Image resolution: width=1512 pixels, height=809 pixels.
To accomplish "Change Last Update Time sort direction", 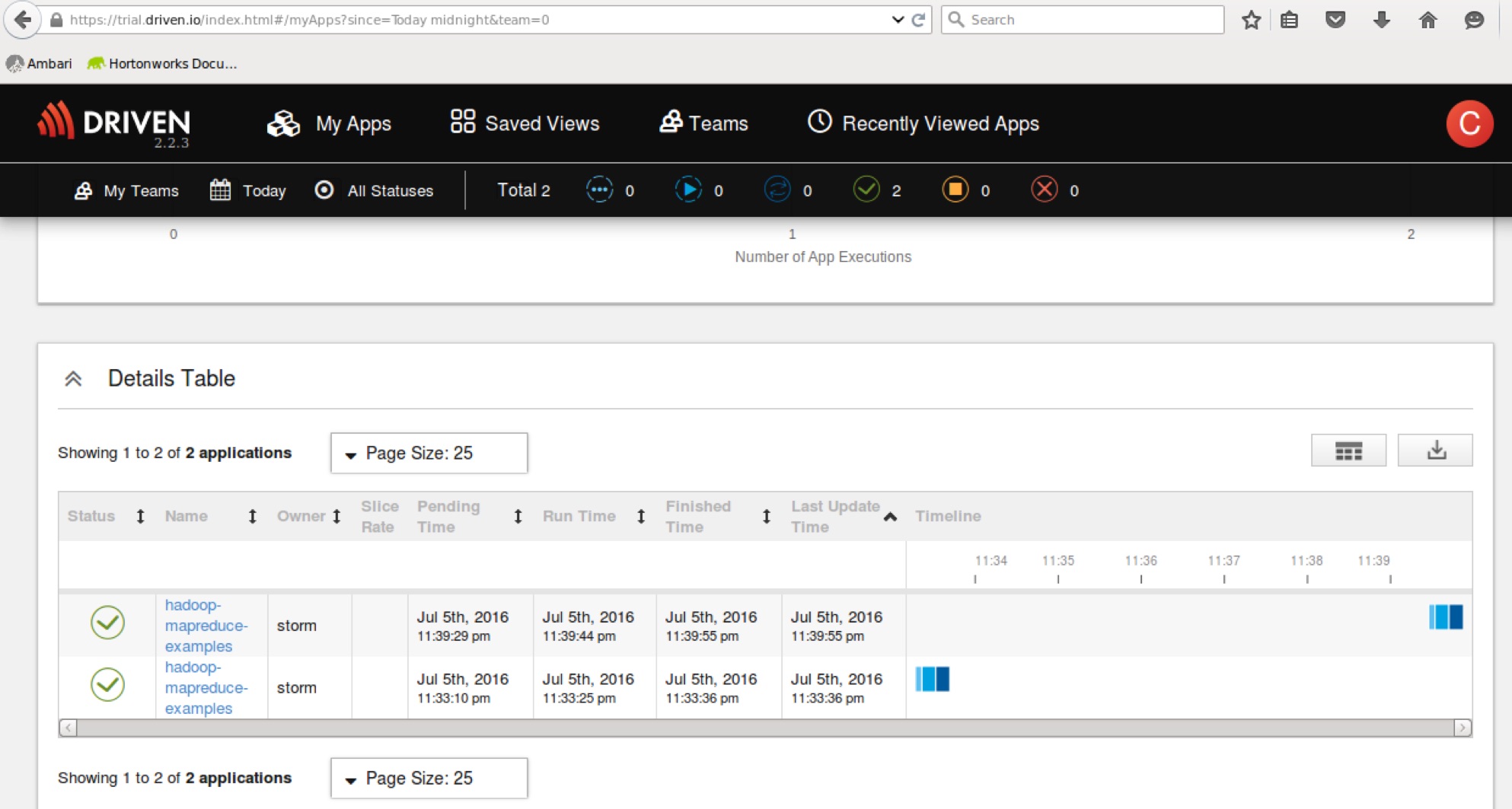I will 889,515.
